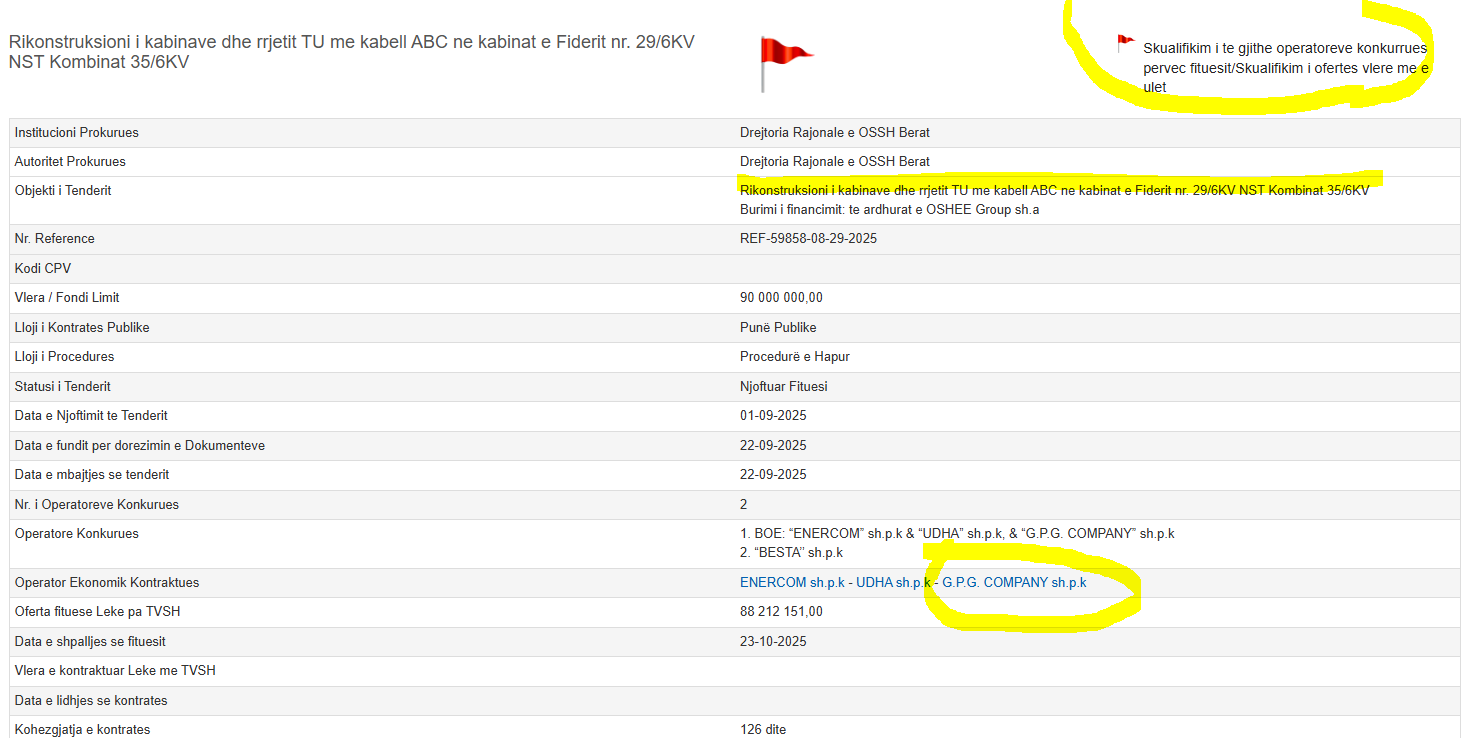Click Drejtoria Rajonale in Institucioni Prokurues row
Image resolution: width=1464 pixels, height=738 pixels.
[834, 133]
